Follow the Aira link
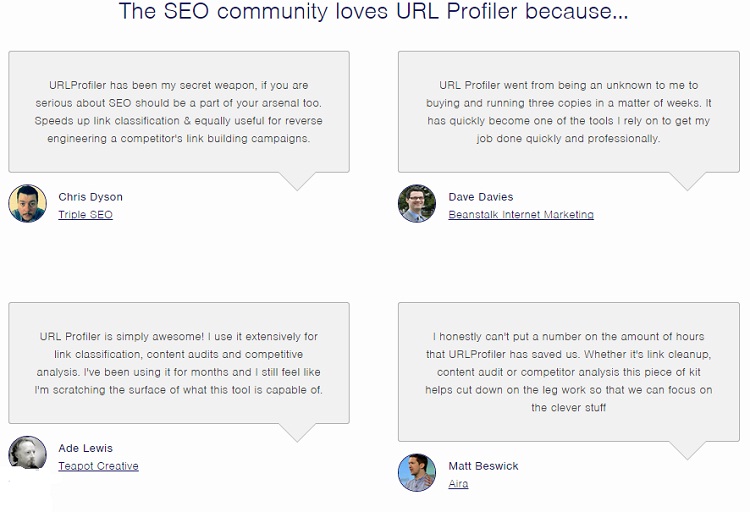This screenshot has height=512, width=750. tap(458, 483)
